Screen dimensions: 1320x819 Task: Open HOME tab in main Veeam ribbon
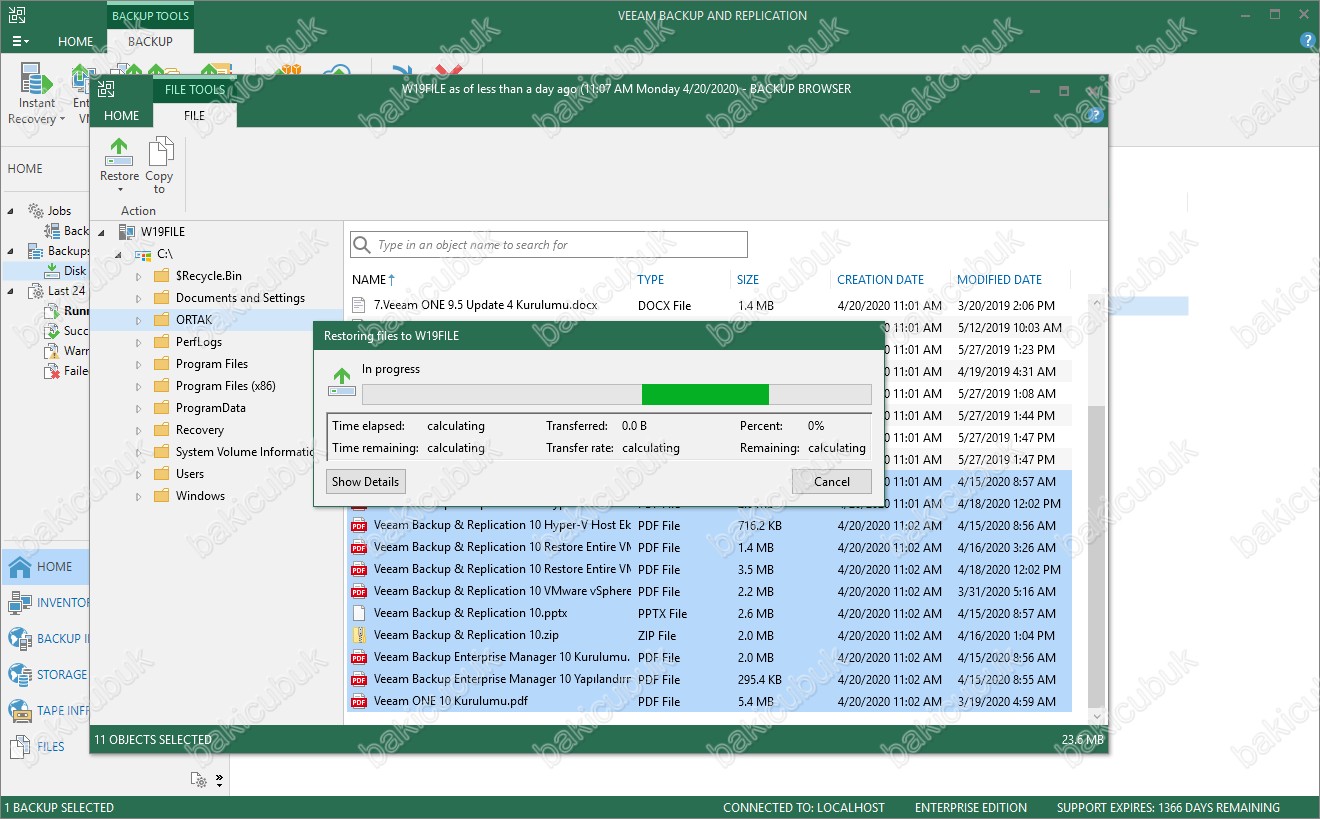tap(75, 42)
